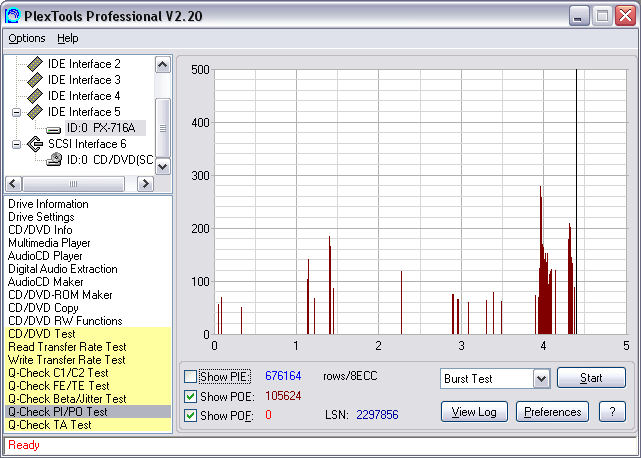The height and width of the screenshot is (458, 641).
Task: Open CD/DVD Copy
Action: (x=43, y=308)
